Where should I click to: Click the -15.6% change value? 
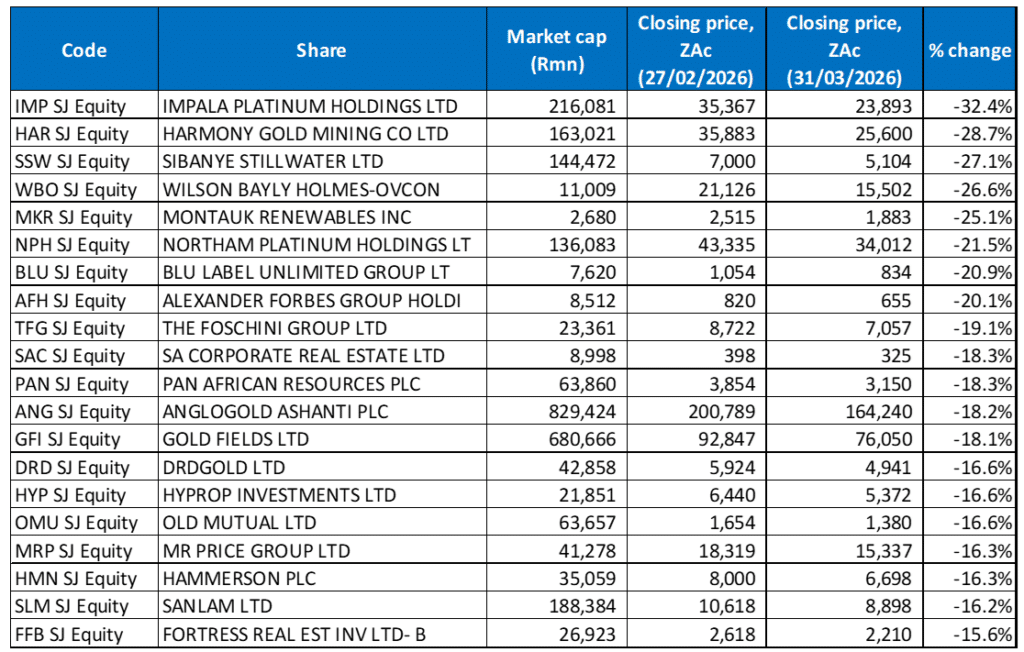[988, 634]
